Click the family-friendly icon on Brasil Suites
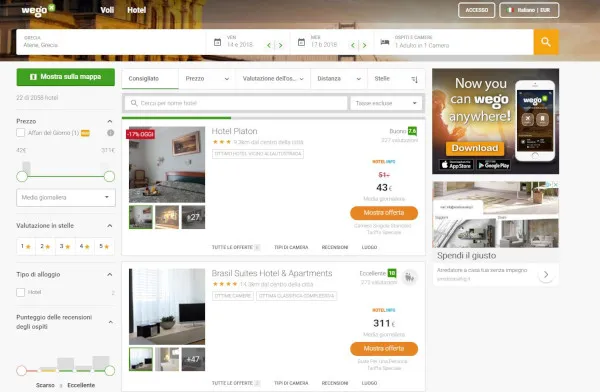Screen dimensions: 600x392 (x=410, y=276)
